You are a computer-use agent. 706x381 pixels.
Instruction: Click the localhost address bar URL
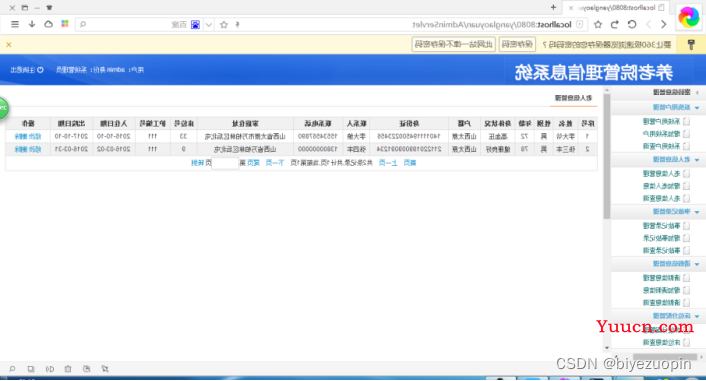(x=492, y=25)
